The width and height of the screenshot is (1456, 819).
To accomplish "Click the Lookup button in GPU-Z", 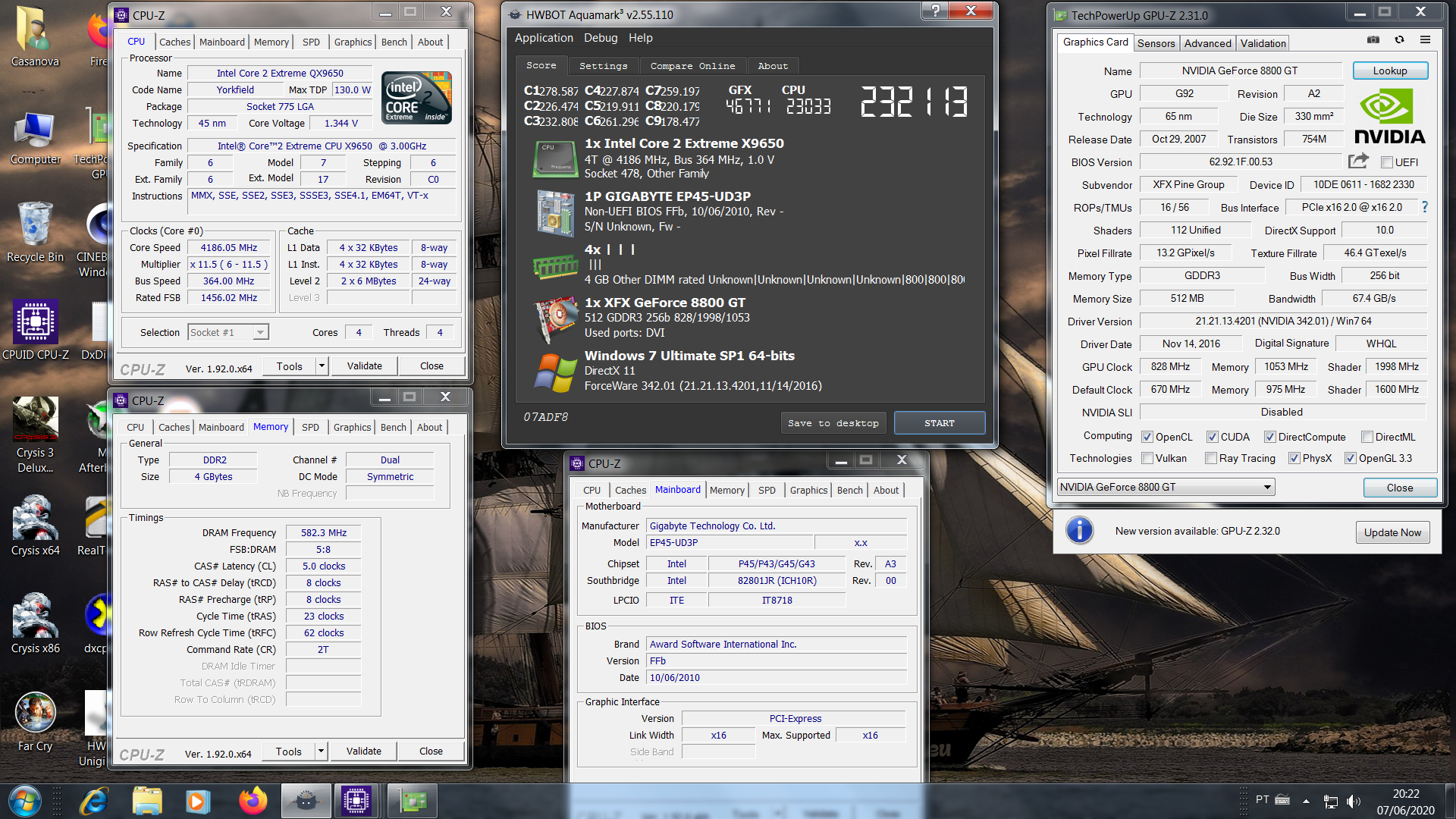I will [x=1390, y=71].
